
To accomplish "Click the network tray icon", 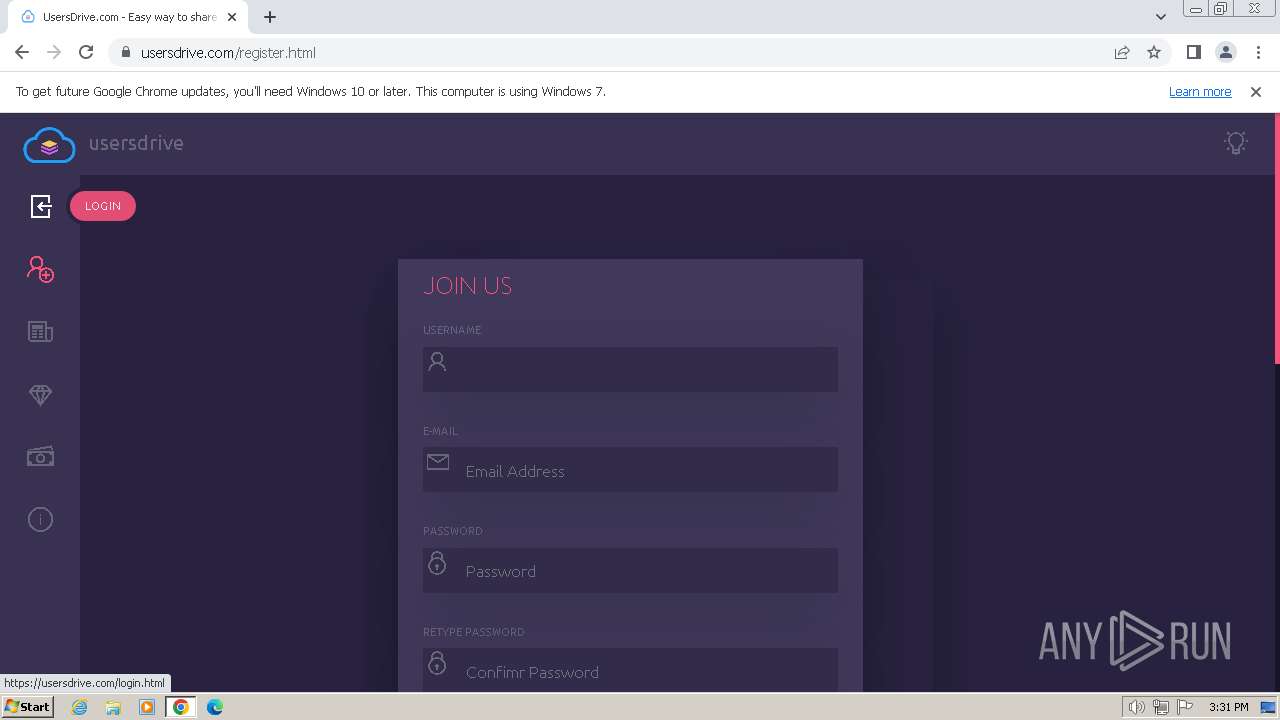I will point(1161,707).
